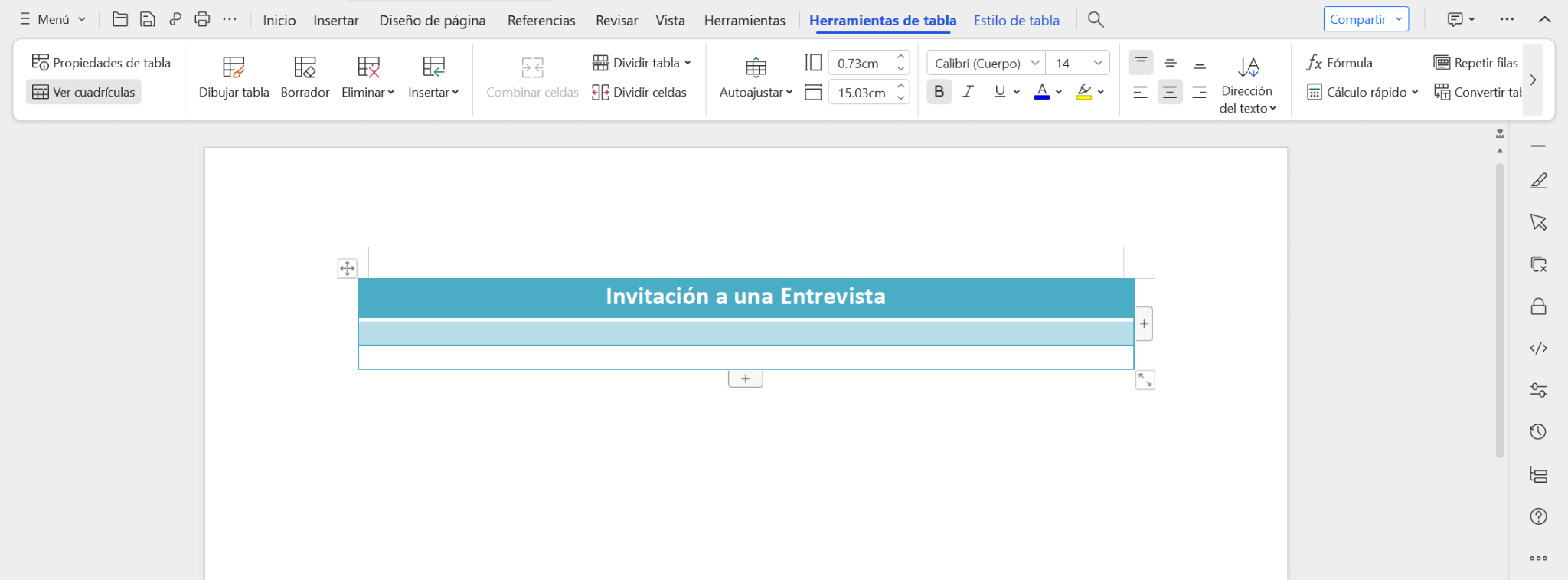The height and width of the screenshot is (580, 1568).
Task: Click Convertir tabla button
Action: tap(1478, 92)
